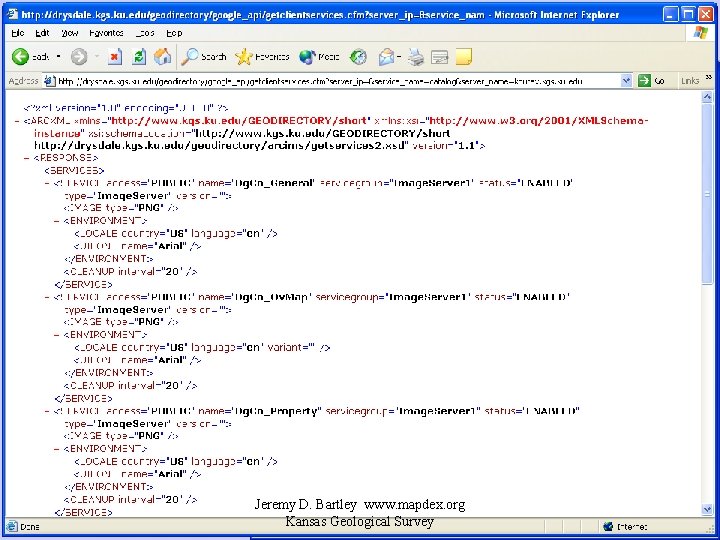Open the Tools menu
Image resolution: width=720 pixels, height=540 pixels.
145,33
